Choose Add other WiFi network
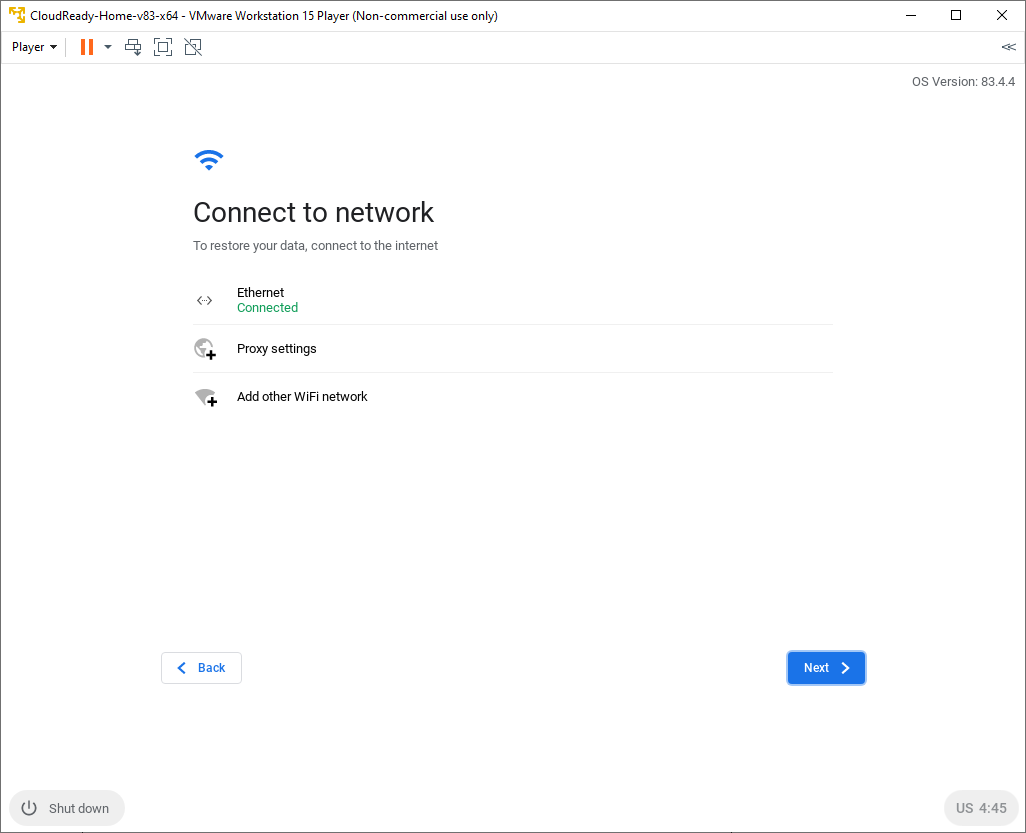Image resolution: width=1026 pixels, height=833 pixels. point(302,397)
